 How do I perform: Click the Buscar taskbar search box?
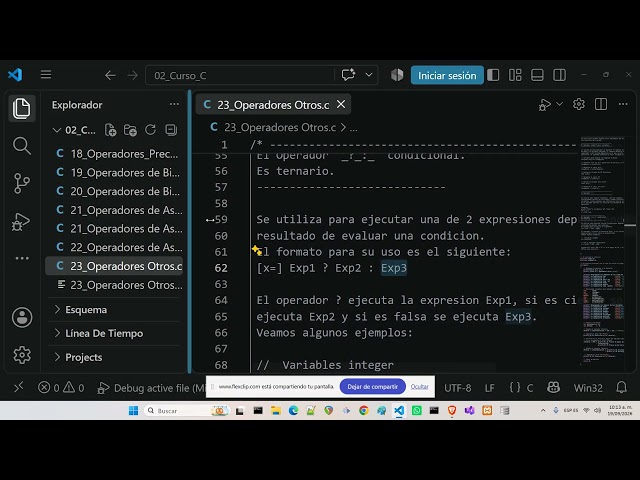[x=186, y=411]
